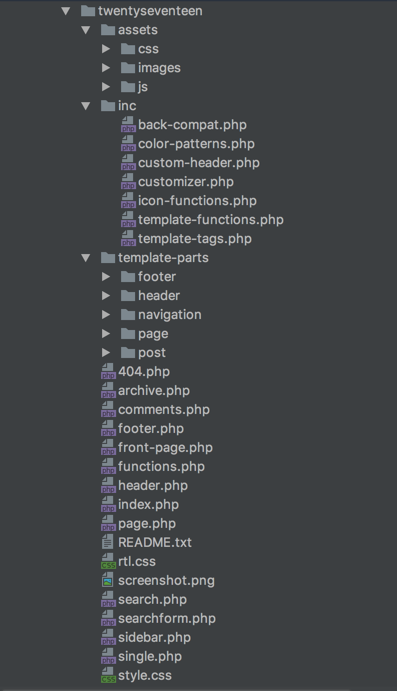Viewport: 397px width, 691px height.
Task: Select the back-compat.php file name
Action: 192,125
